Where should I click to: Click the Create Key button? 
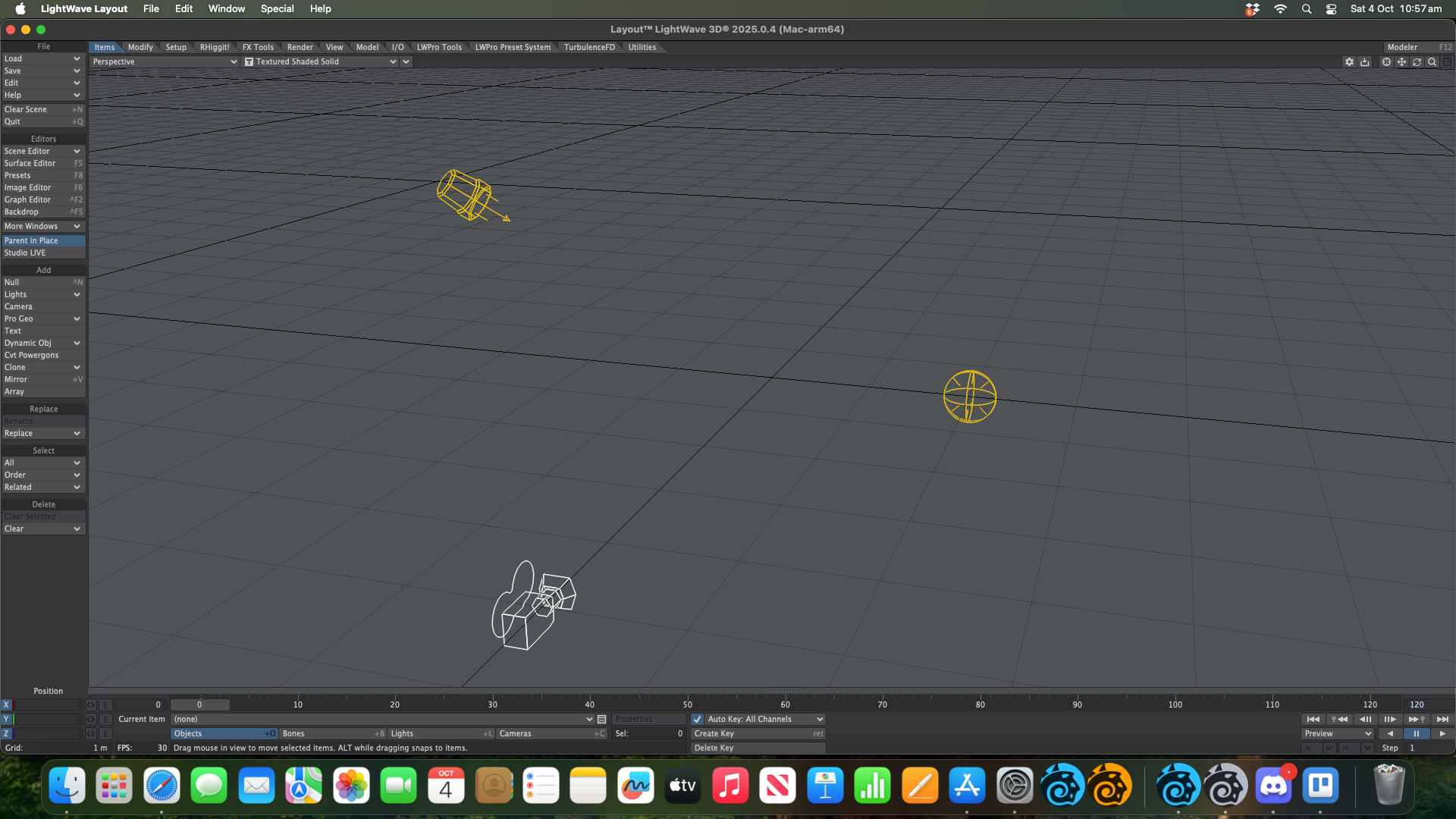coord(758,733)
